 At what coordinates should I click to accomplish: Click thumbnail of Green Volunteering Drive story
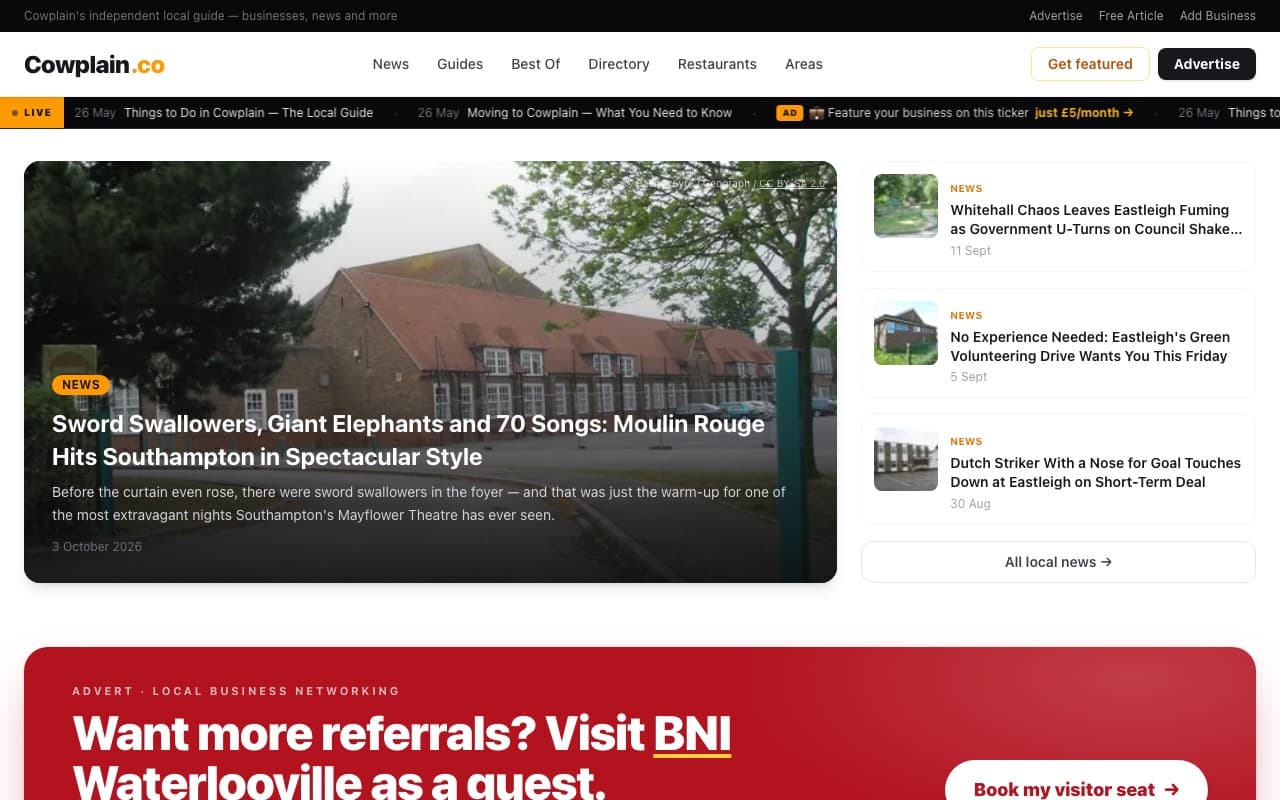[906, 333]
